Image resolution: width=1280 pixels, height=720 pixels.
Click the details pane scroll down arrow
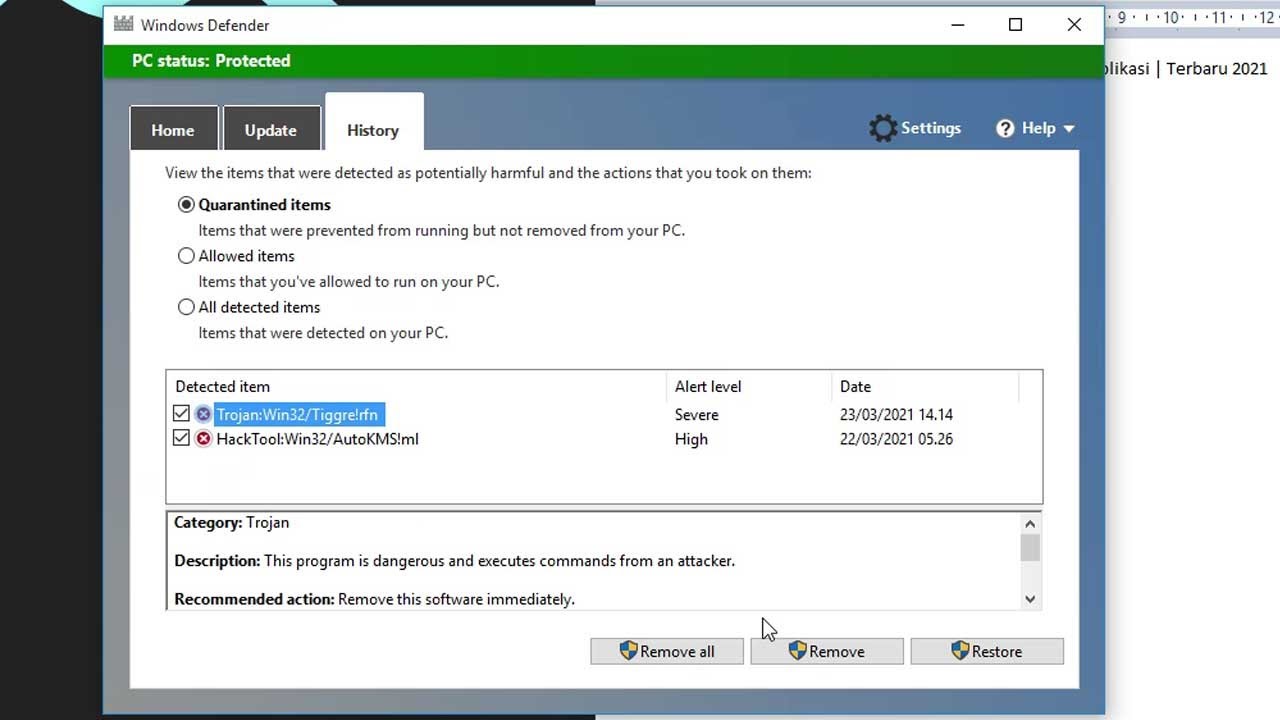pos(1030,598)
